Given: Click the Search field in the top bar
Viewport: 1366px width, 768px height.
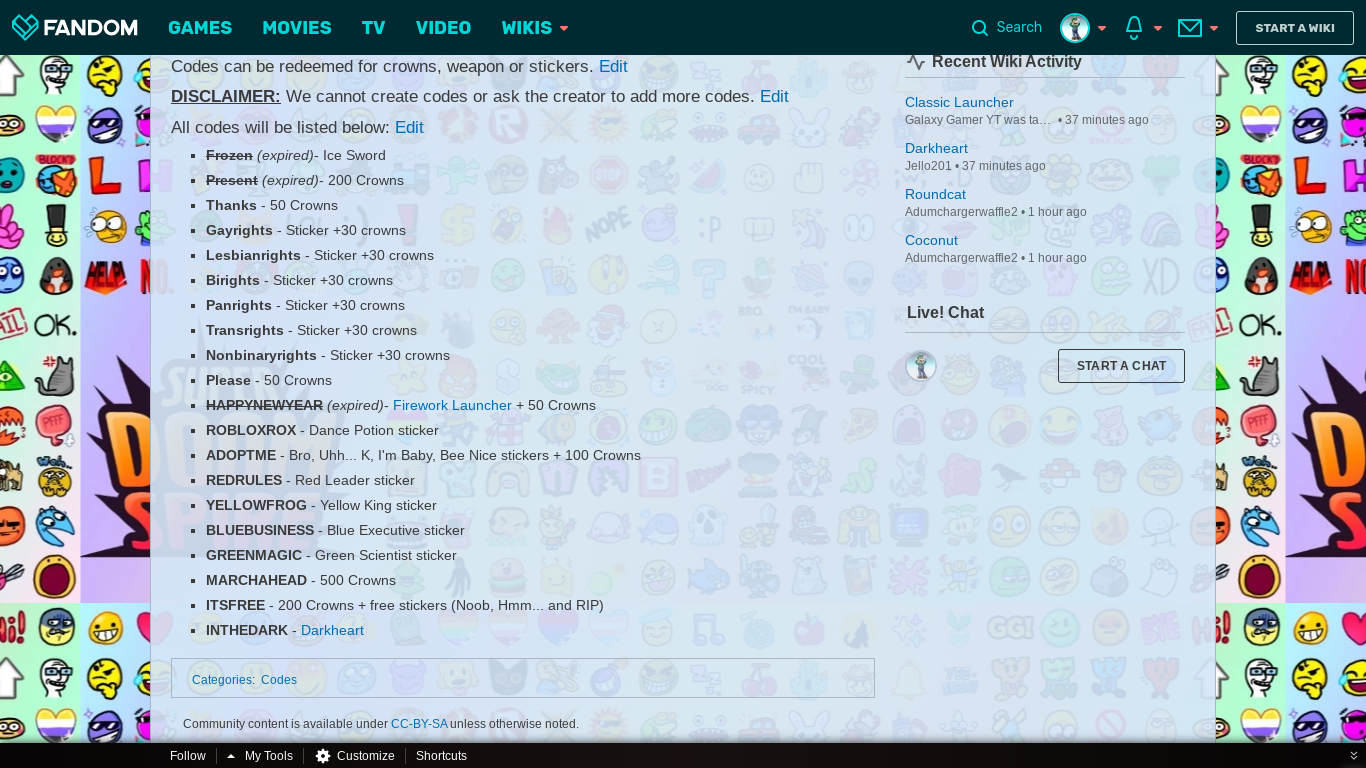Looking at the screenshot, I should pos(1019,28).
